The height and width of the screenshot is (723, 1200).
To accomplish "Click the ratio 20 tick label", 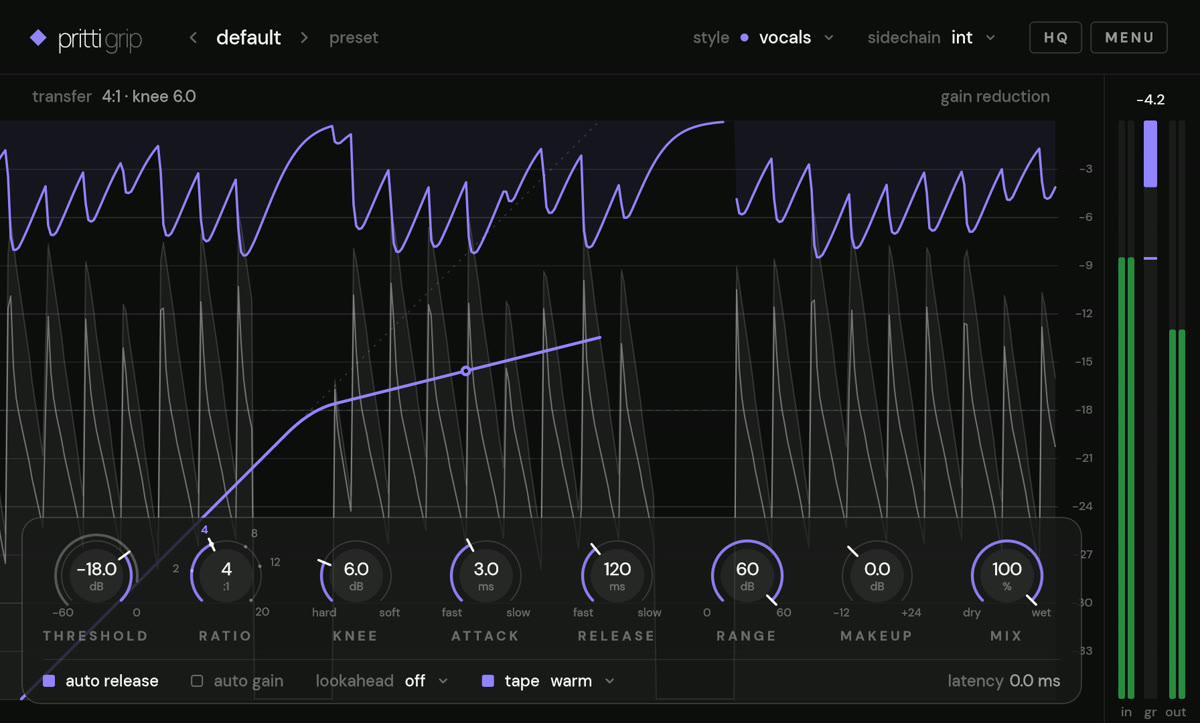I will tap(262, 612).
